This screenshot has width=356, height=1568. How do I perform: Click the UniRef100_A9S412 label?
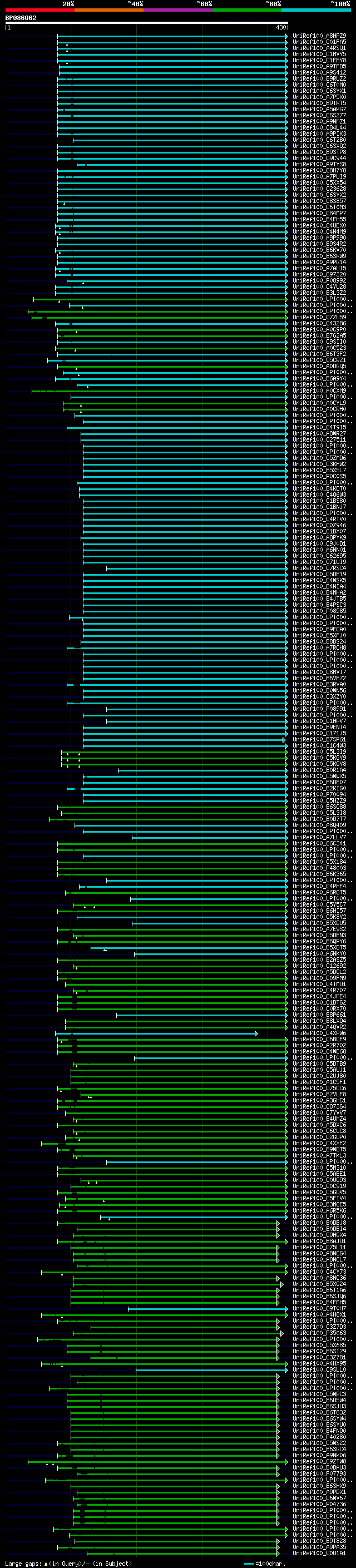pyautogui.click(x=319, y=72)
